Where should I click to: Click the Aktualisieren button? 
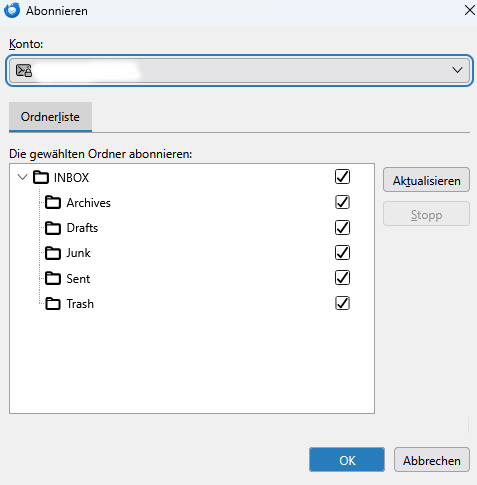click(426, 180)
